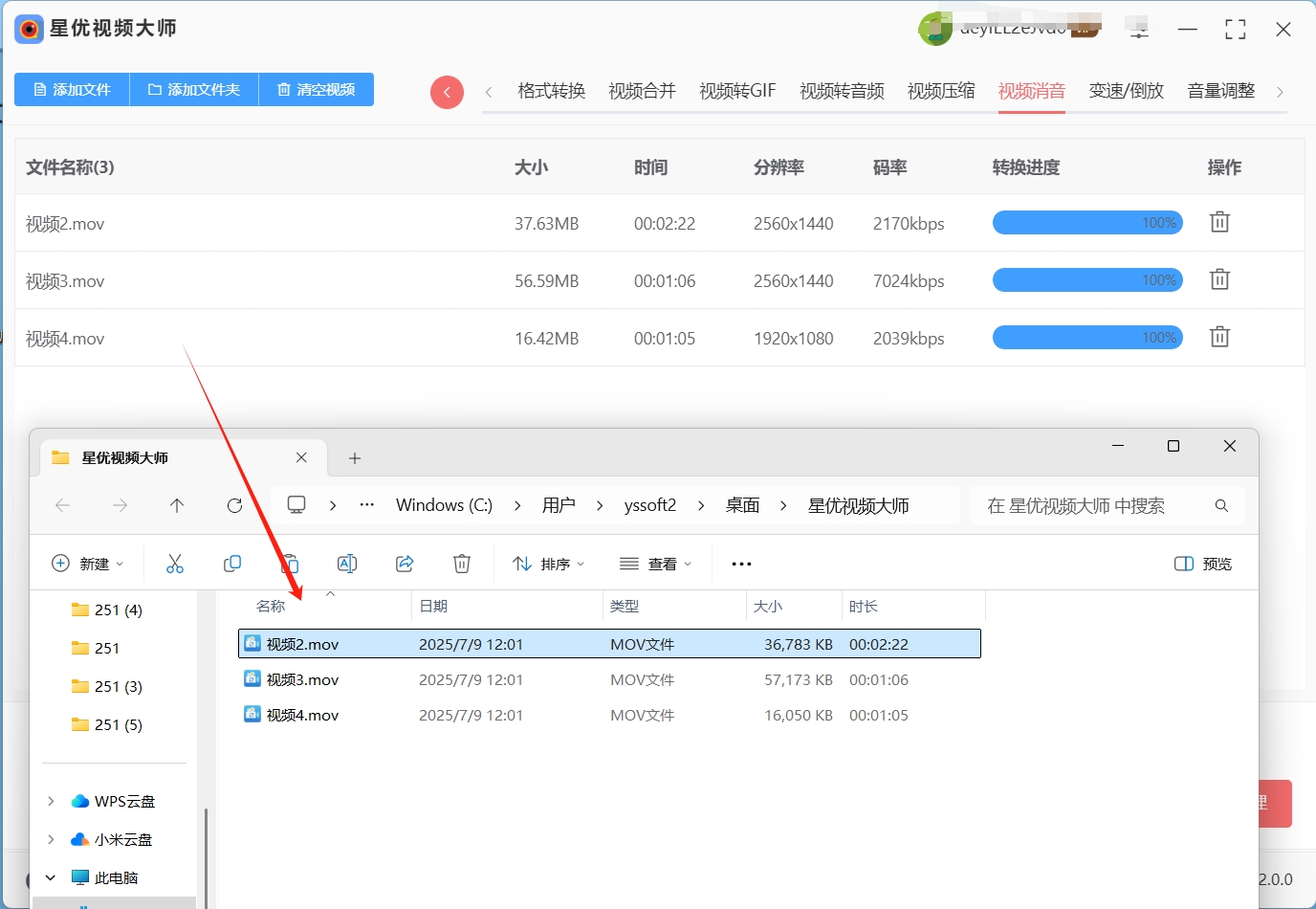The image size is (1316, 909).
Task: Click the Copy icon in the Explorer toolbar
Action: (x=232, y=564)
